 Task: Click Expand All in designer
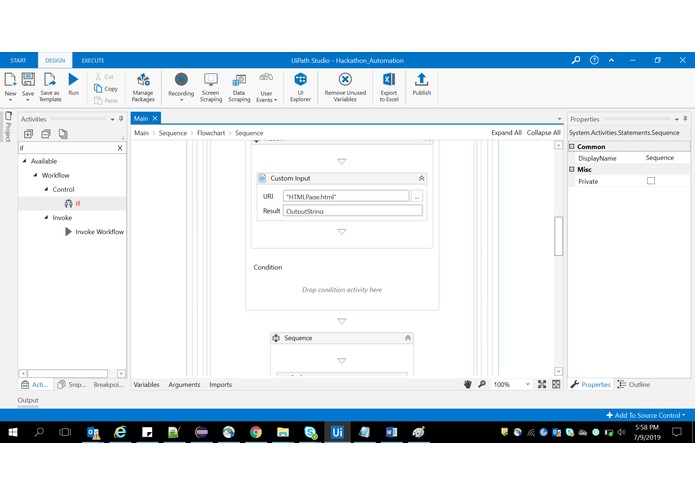pos(506,133)
